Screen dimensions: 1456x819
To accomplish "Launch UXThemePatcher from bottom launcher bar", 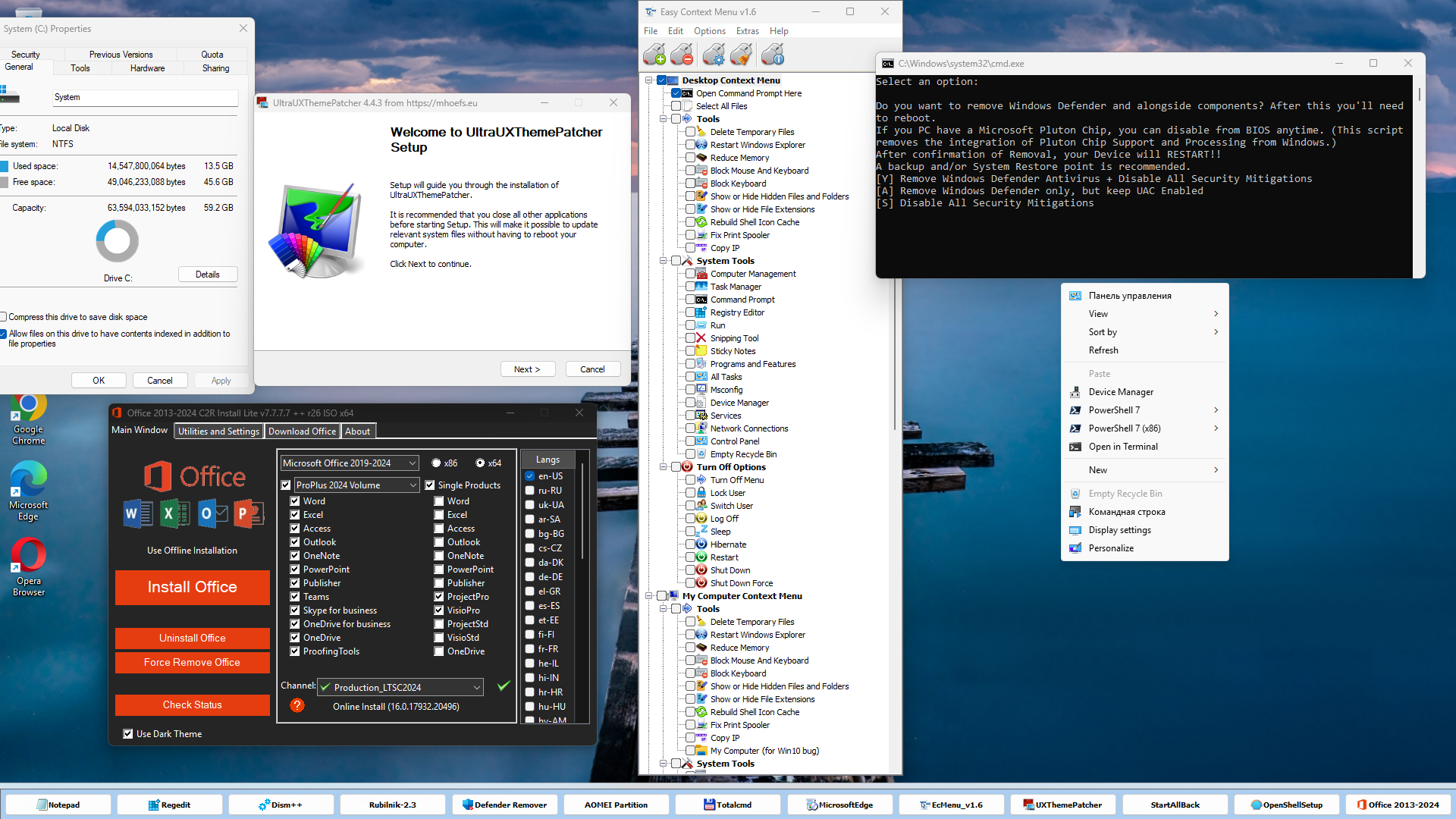I will [1062, 805].
